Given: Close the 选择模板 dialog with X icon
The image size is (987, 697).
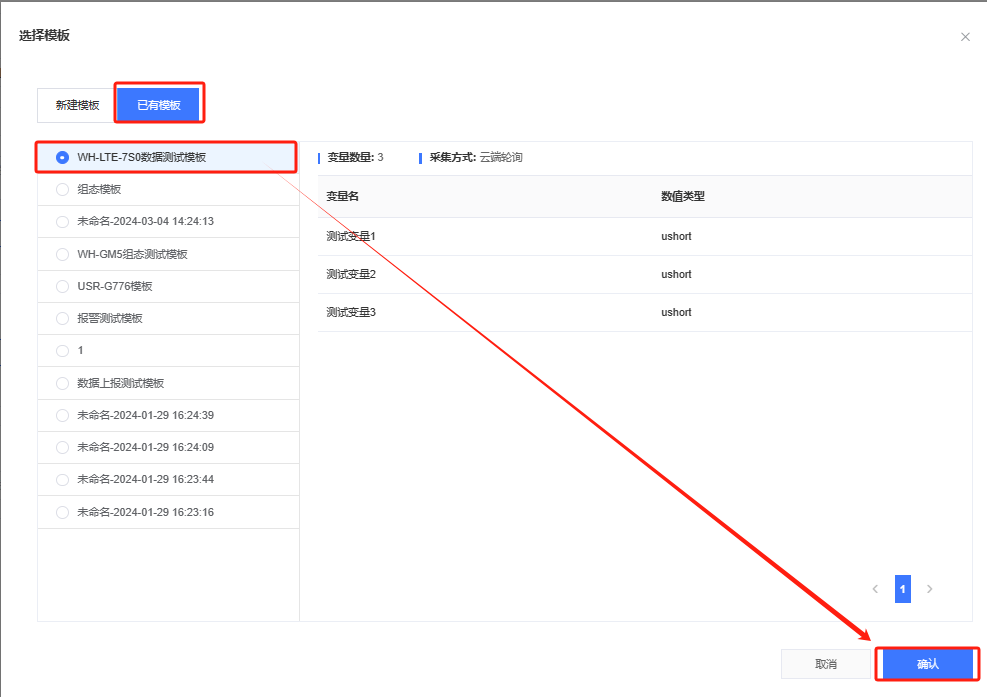Looking at the screenshot, I should coord(965,37).
